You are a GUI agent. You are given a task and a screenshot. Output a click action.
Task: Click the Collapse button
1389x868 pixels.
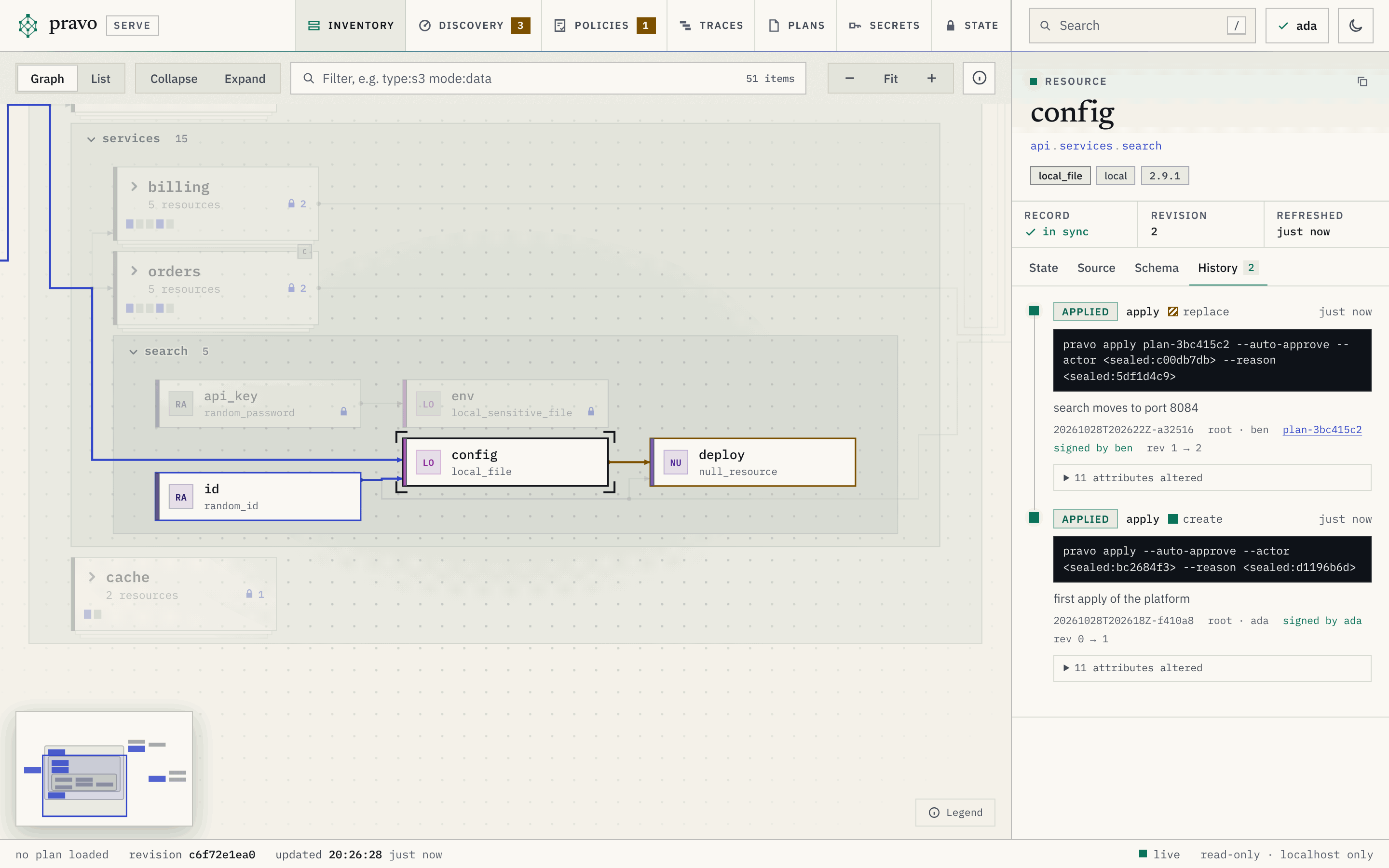[174, 78]
